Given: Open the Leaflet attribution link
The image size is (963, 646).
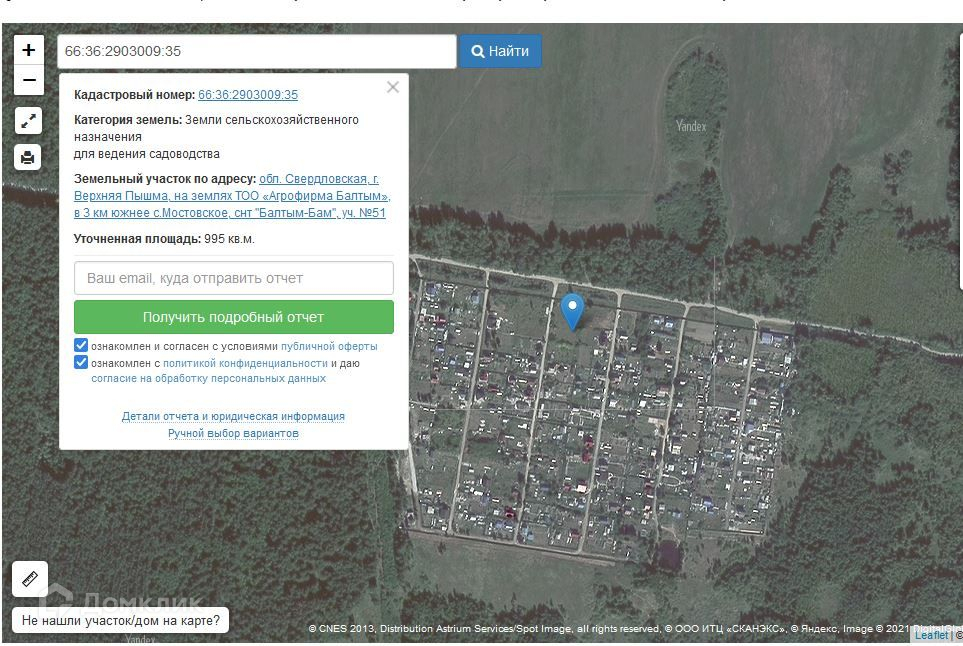Looking at the screenshot, I should coord(931,635).
